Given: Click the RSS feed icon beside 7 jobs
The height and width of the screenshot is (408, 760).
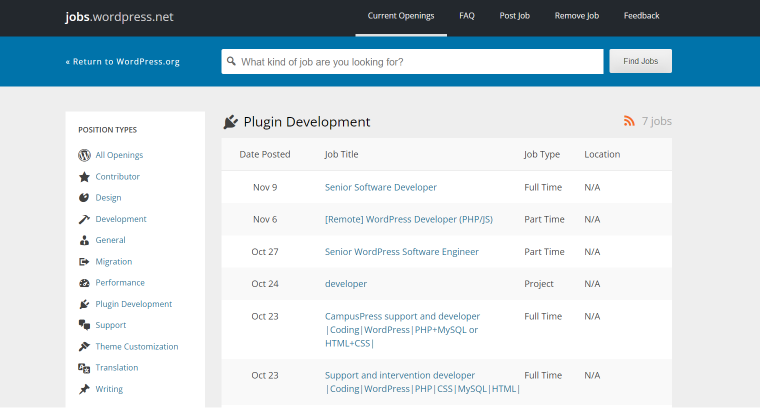Looking at the screenshot, I should click(629, 121).
